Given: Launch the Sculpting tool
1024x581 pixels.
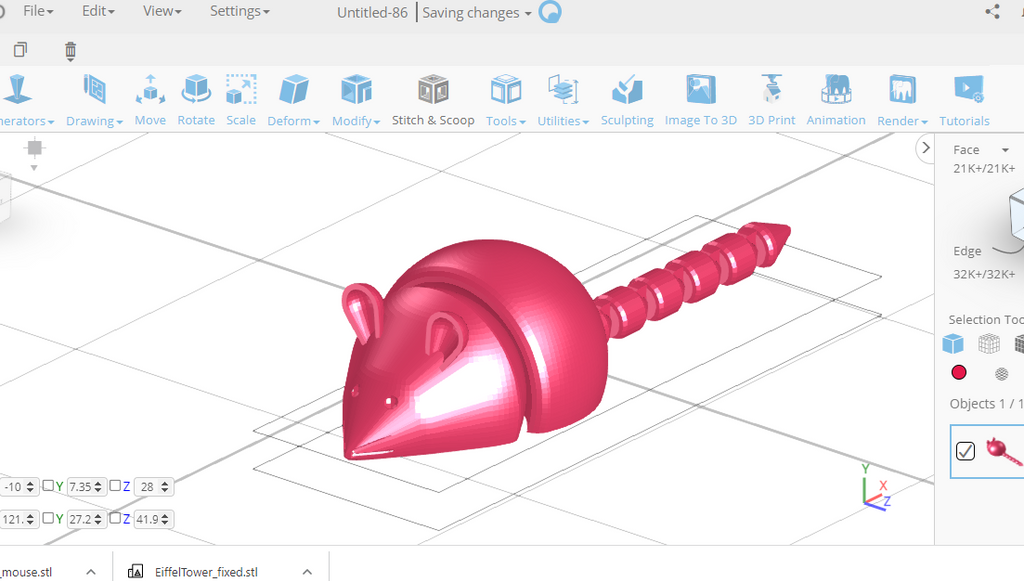Looking at the screenshot, I should 627,100.
